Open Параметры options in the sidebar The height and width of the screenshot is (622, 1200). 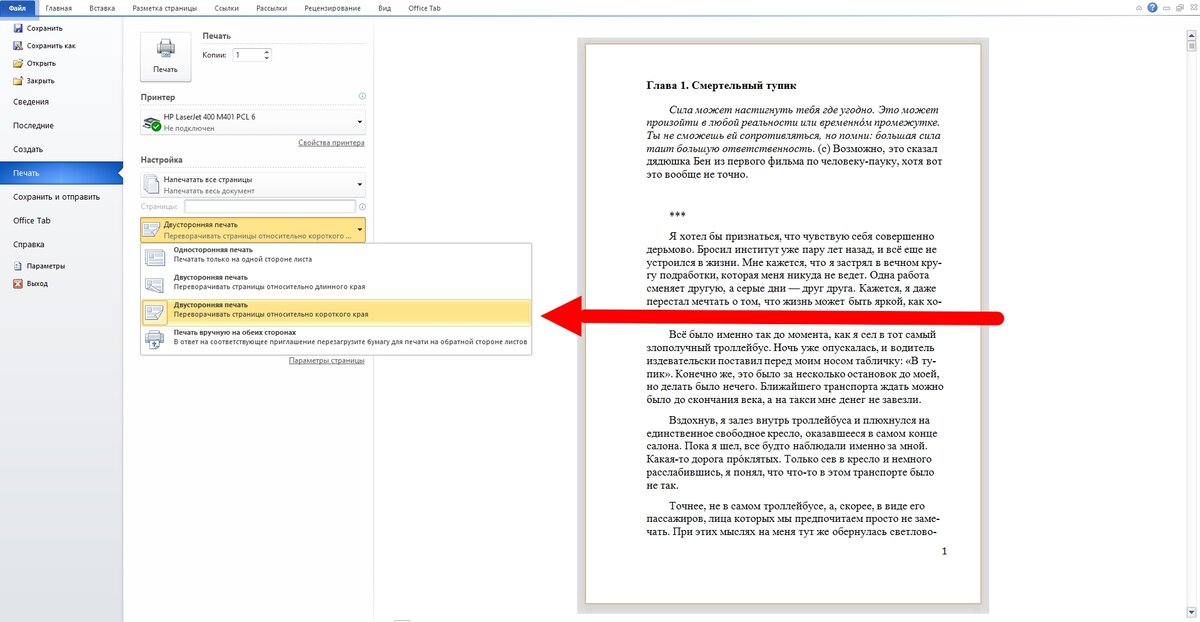39,266
